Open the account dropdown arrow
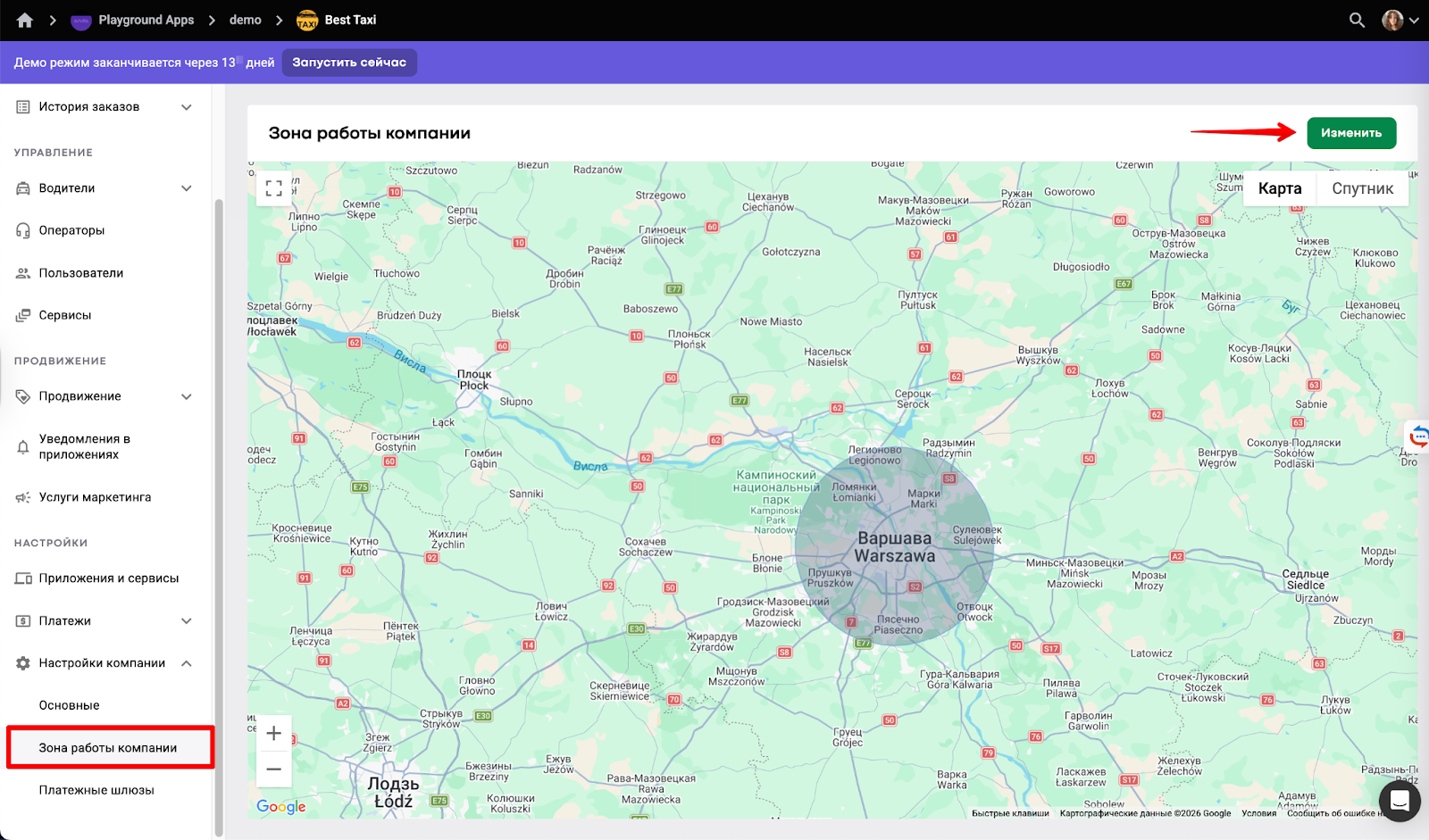The image size is (1429, 840). (x=1414, y=21)
